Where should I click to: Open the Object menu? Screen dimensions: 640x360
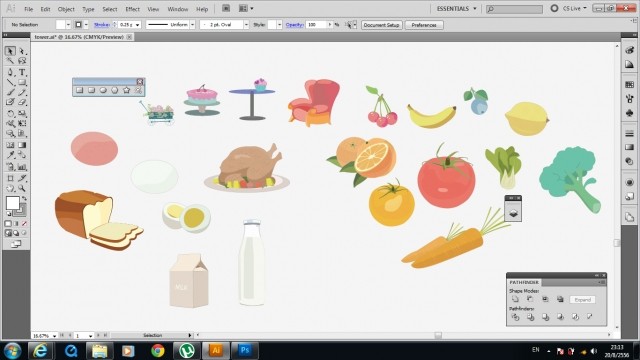point(66,9)
